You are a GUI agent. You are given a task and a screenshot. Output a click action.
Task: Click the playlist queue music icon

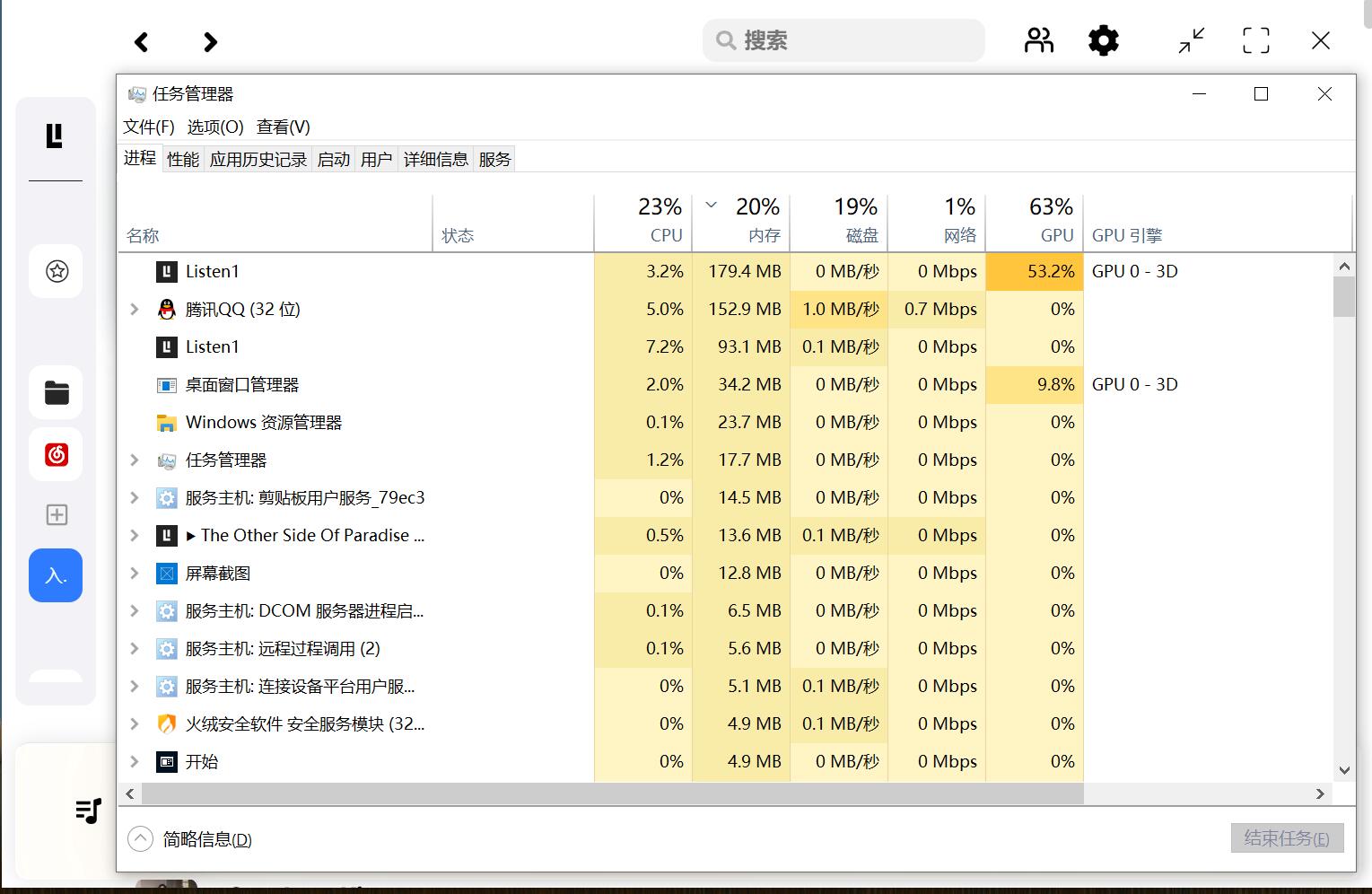pos(88,811)
